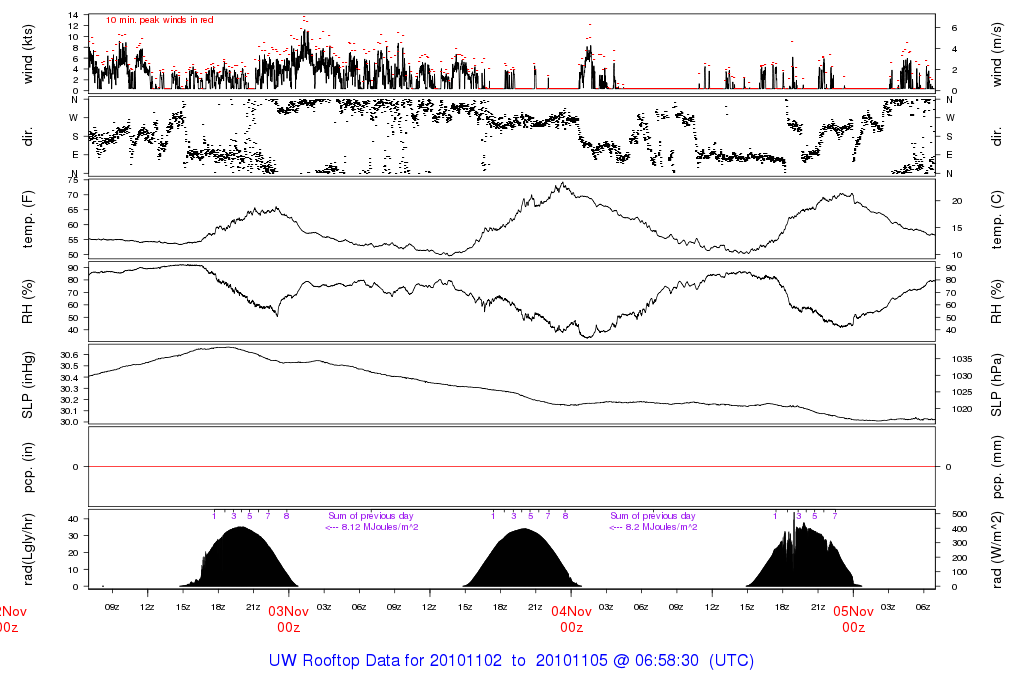Click the "03Nov 00z" date label
1024x700 pixels.
[288, 619]
